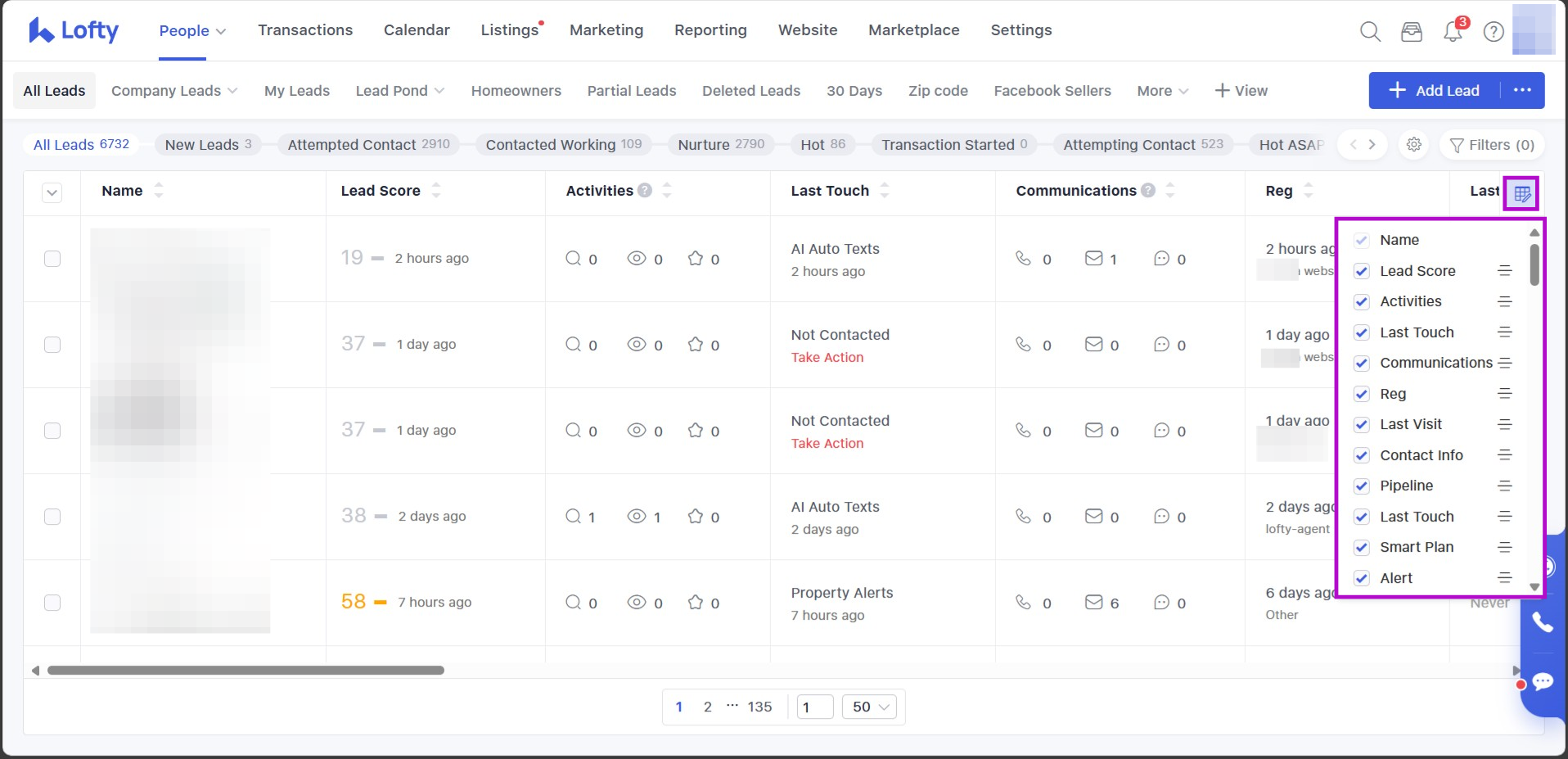Uncheck the Smart Plan column checkbox
Screen dimensions: 1568x759
pyautogui.click(x=1362, y=548)
